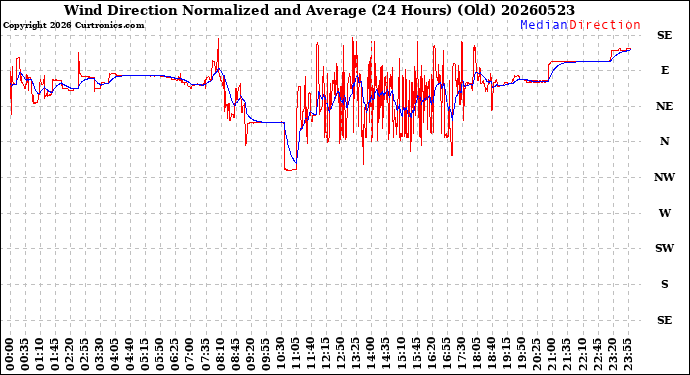The width and height of the screenshot is (690, 375).
Task: Click the 07:00 time axis label
Action: [190, 354]
